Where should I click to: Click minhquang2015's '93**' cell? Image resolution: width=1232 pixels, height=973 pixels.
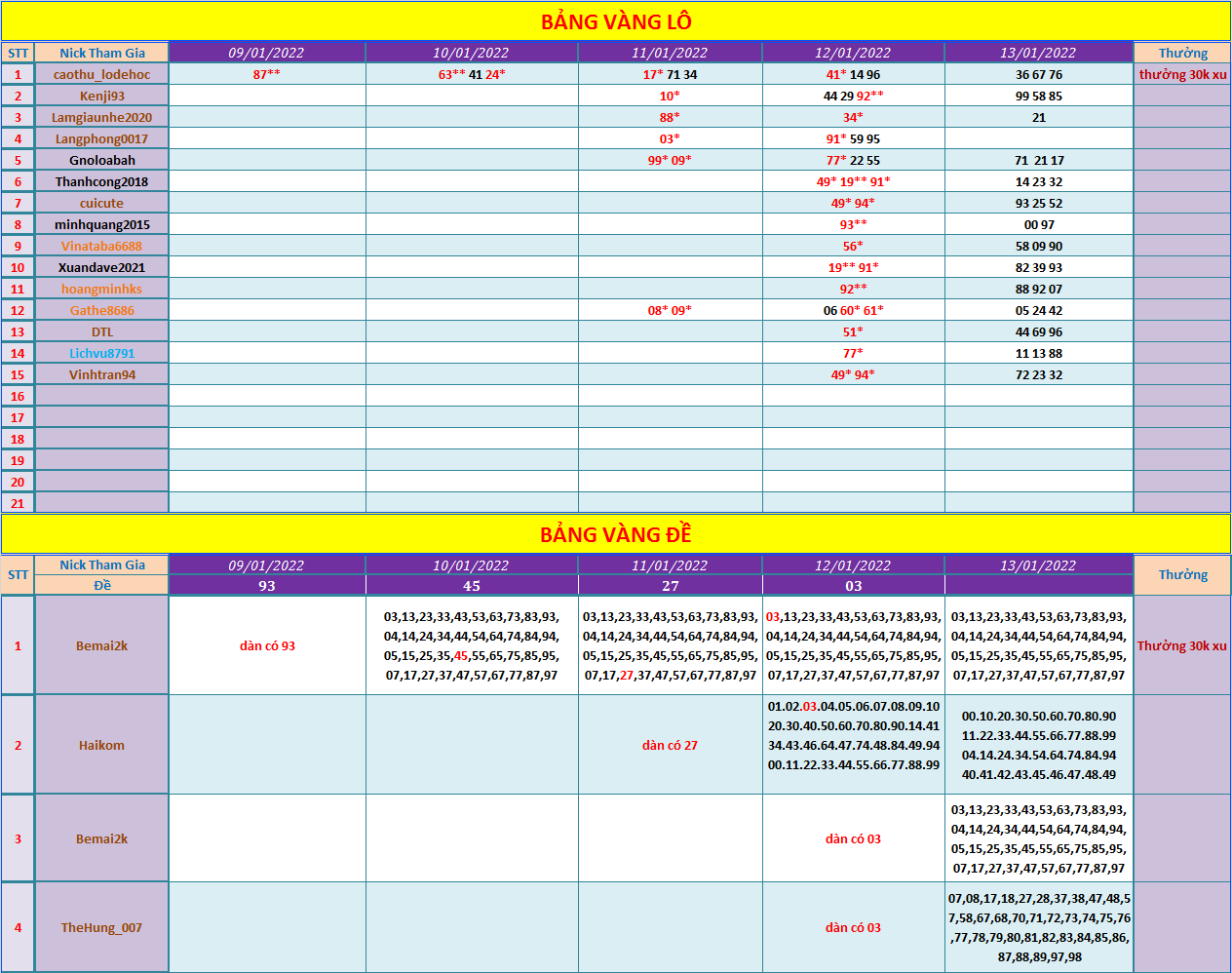point(853,224)
